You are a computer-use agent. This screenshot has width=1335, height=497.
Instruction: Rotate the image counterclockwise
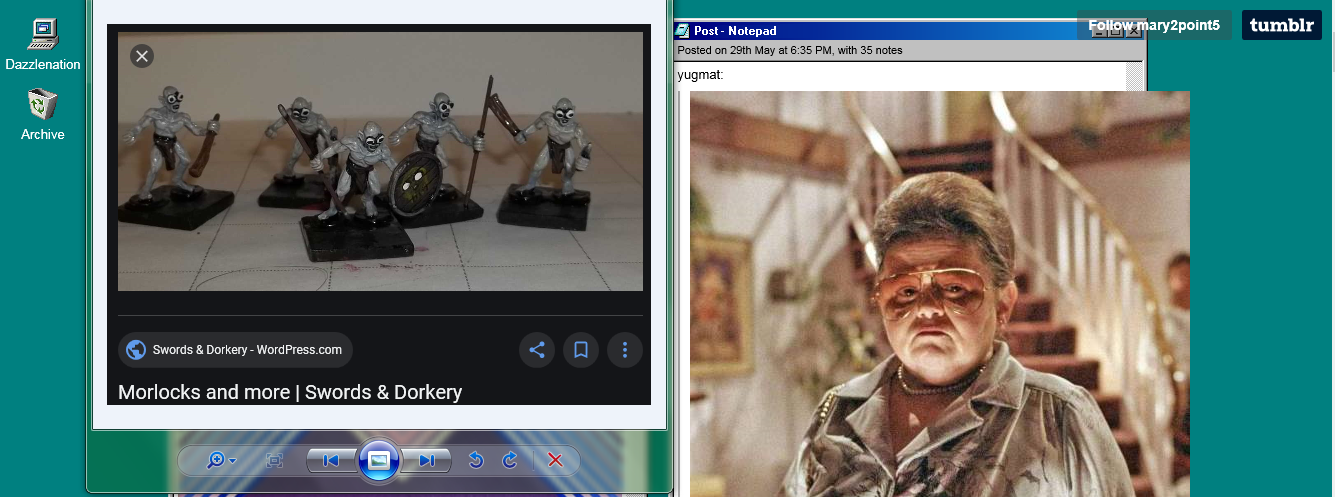pyautogui.click(x=477, y=460)
